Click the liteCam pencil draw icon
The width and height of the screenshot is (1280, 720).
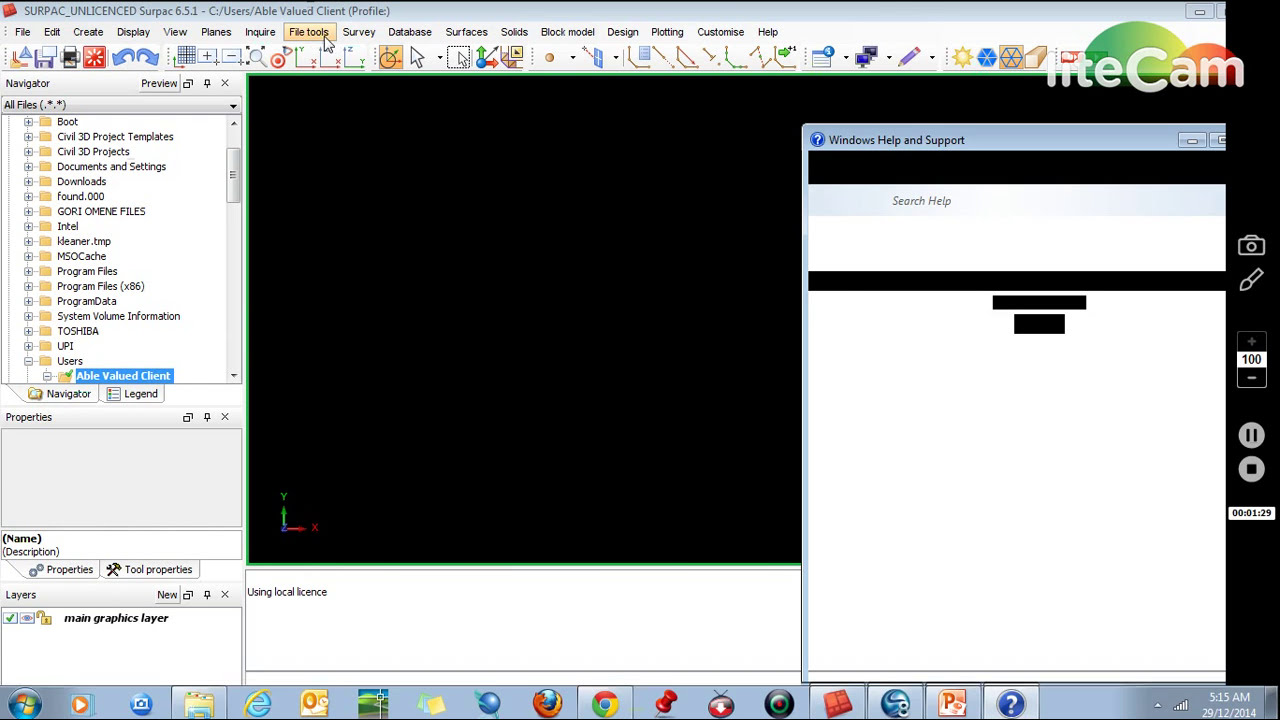pyautogui.click(x=1251, y=279)
